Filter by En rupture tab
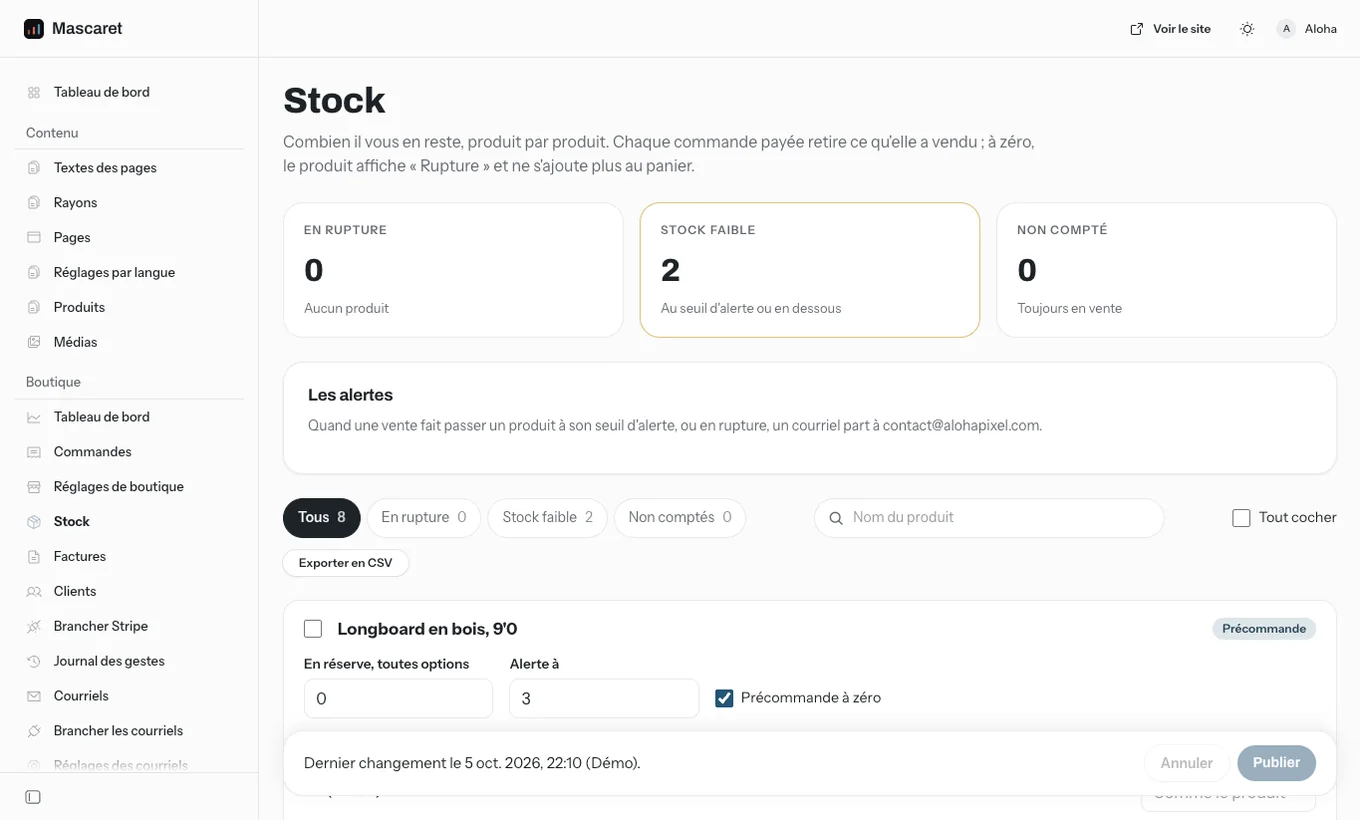 pos(424,518)
